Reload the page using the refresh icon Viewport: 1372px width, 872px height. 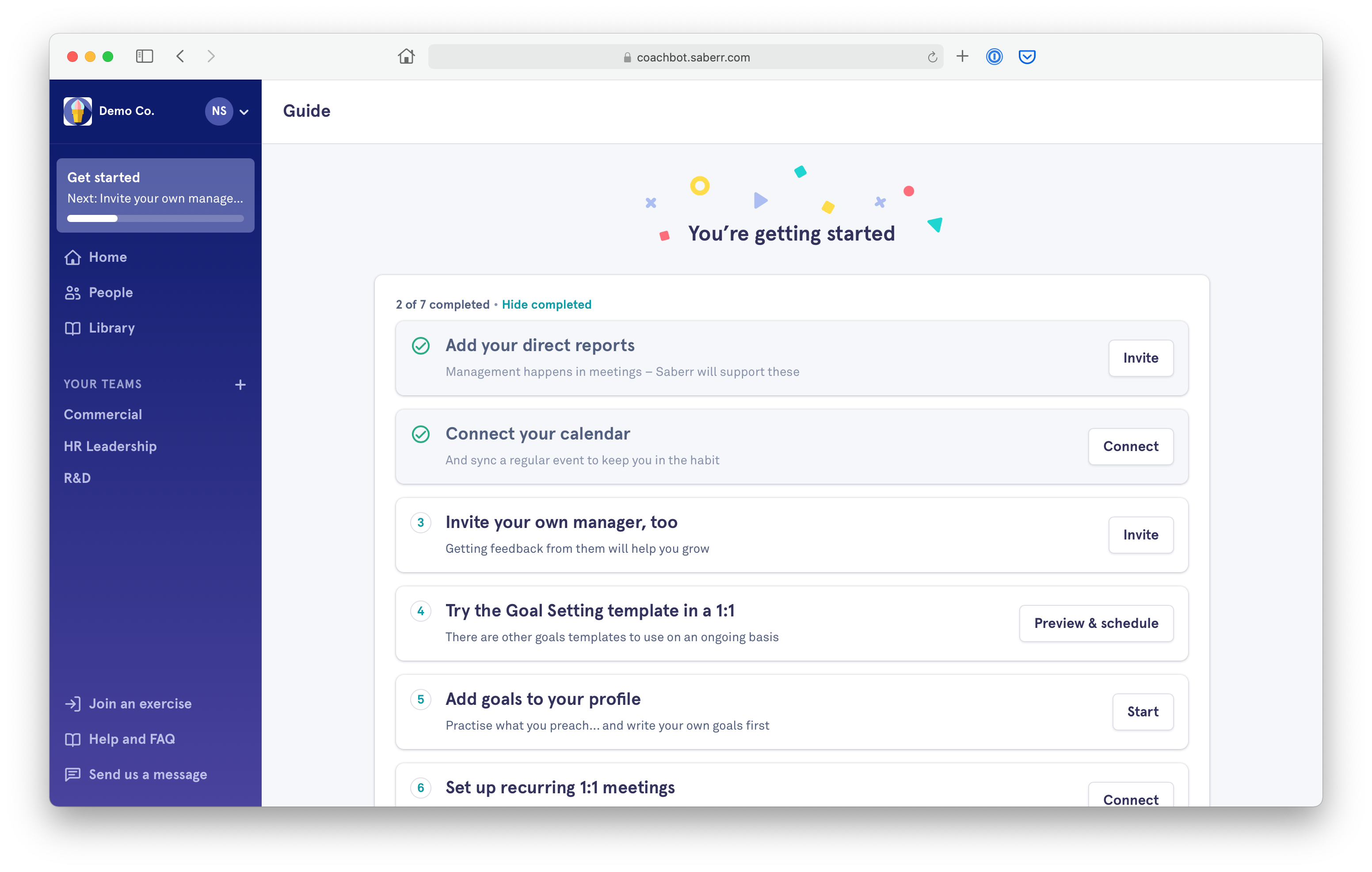coord(932,57)
